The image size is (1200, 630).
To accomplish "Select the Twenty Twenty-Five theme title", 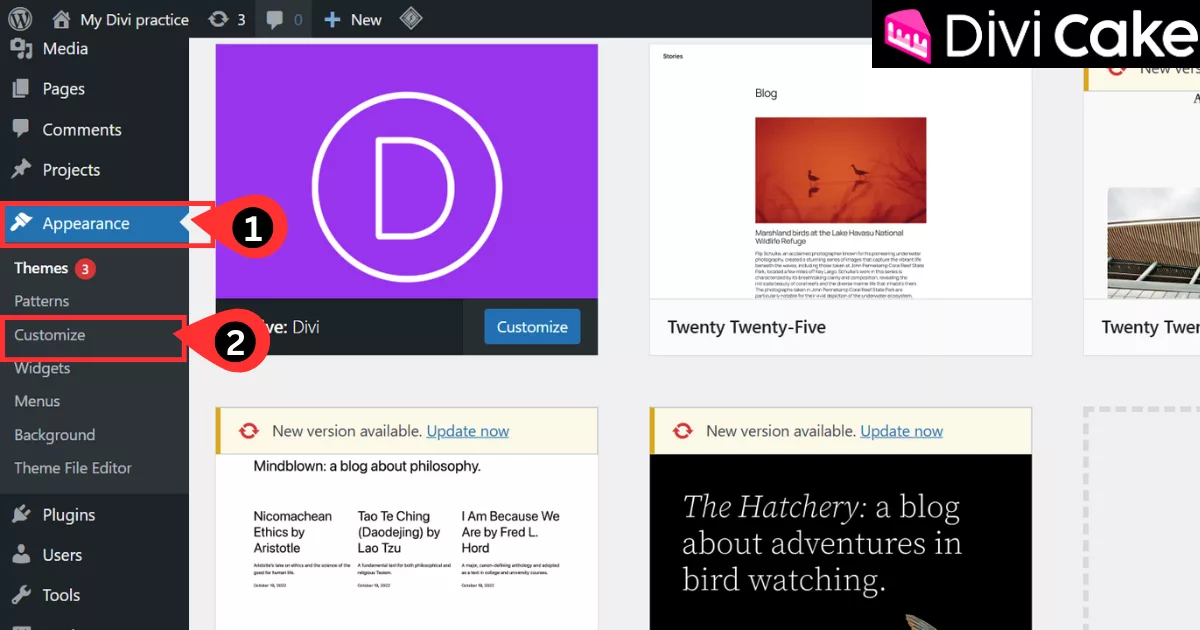I will pyautogui.click(x=747, y=327).
